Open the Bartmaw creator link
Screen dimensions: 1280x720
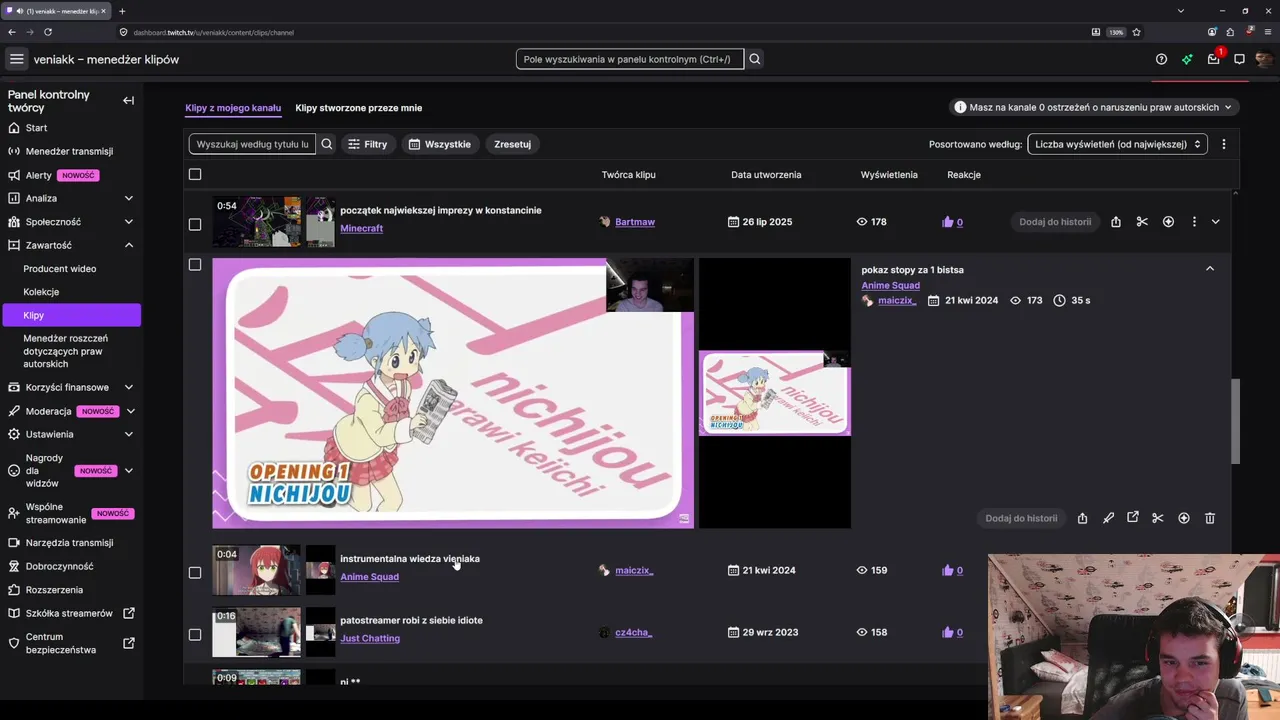click(635, 222)
